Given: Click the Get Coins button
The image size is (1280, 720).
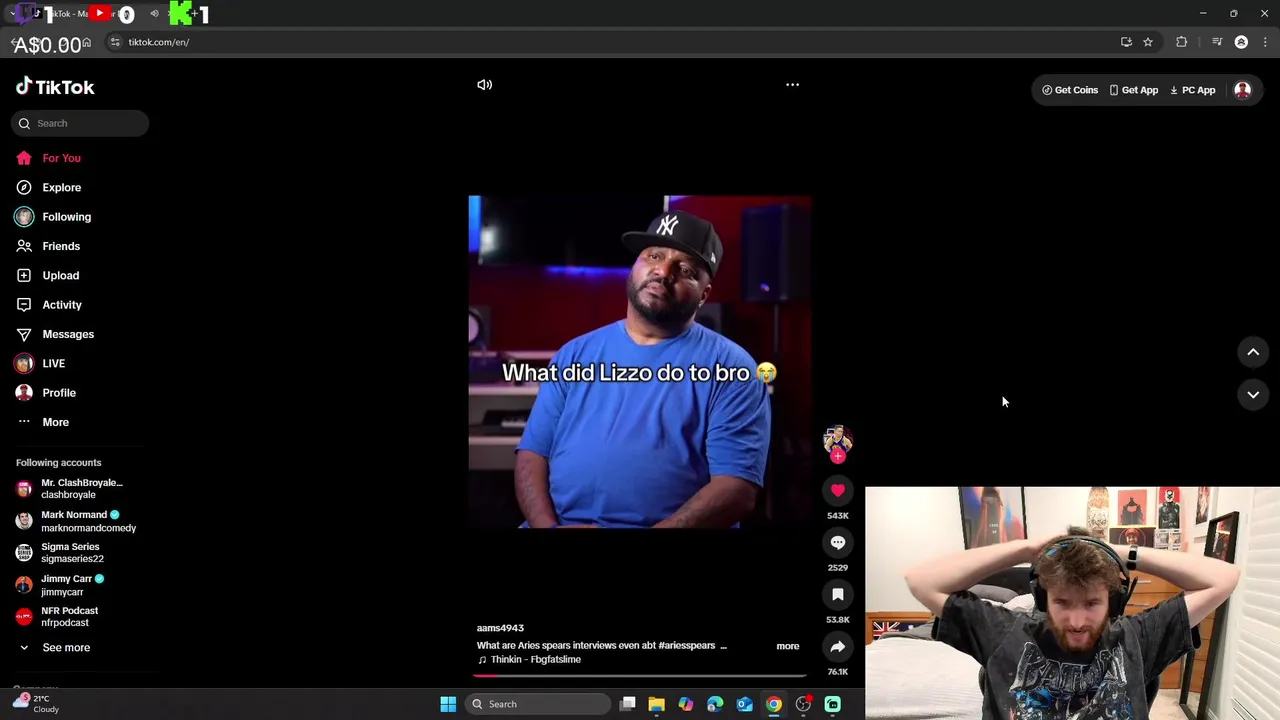Looking at the screenshot, I should [1070, 90].
